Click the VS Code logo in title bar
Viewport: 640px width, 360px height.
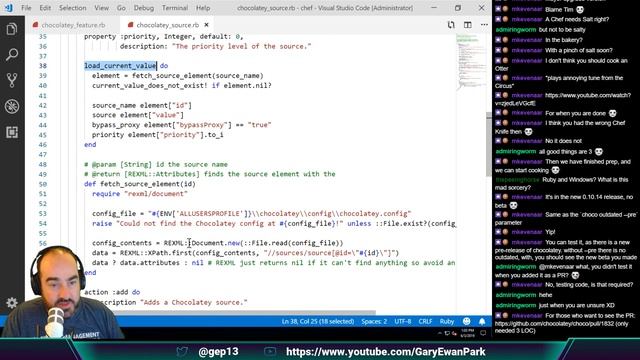(8, 8)
